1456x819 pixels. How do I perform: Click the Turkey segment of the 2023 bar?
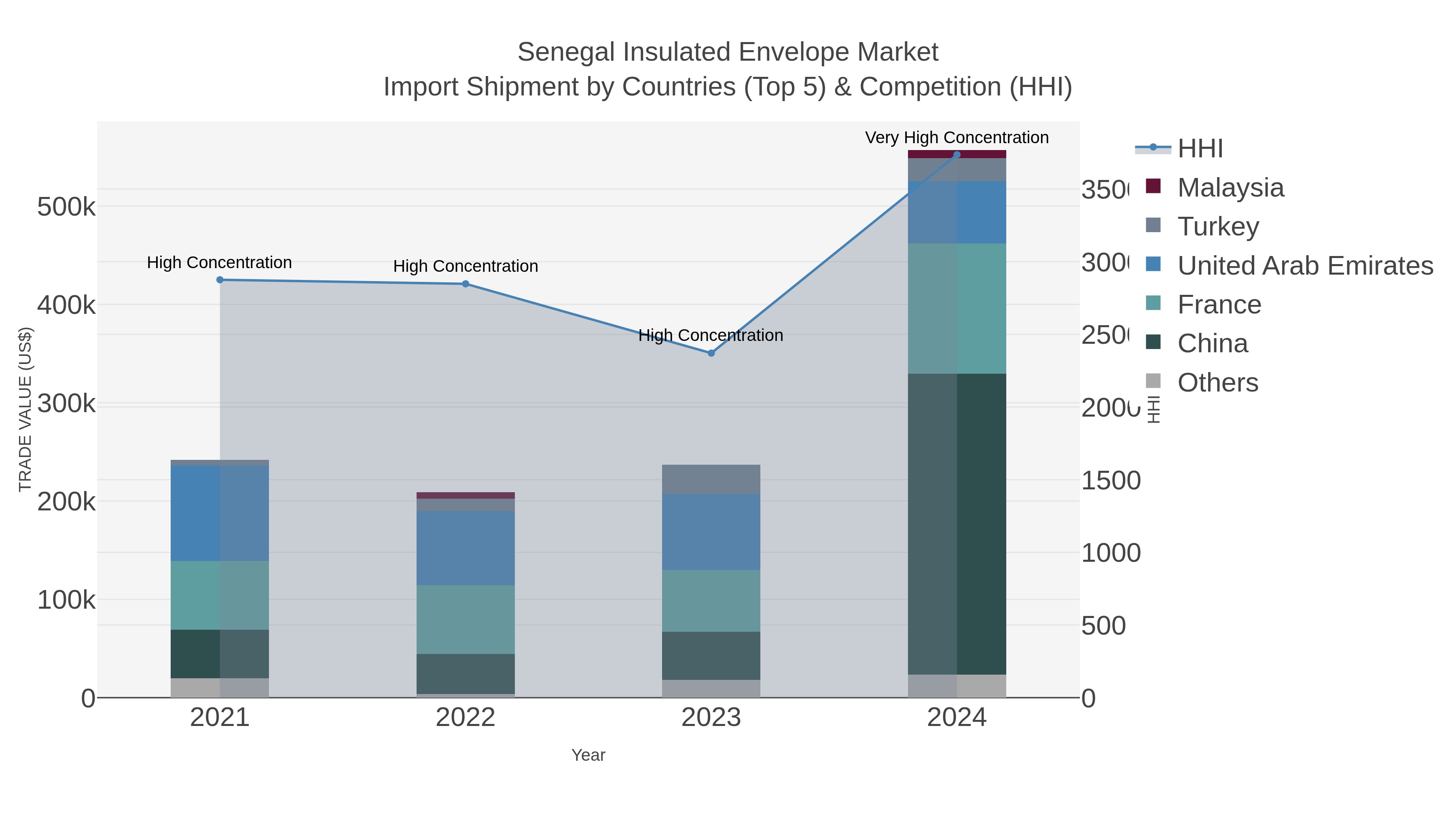711,479
